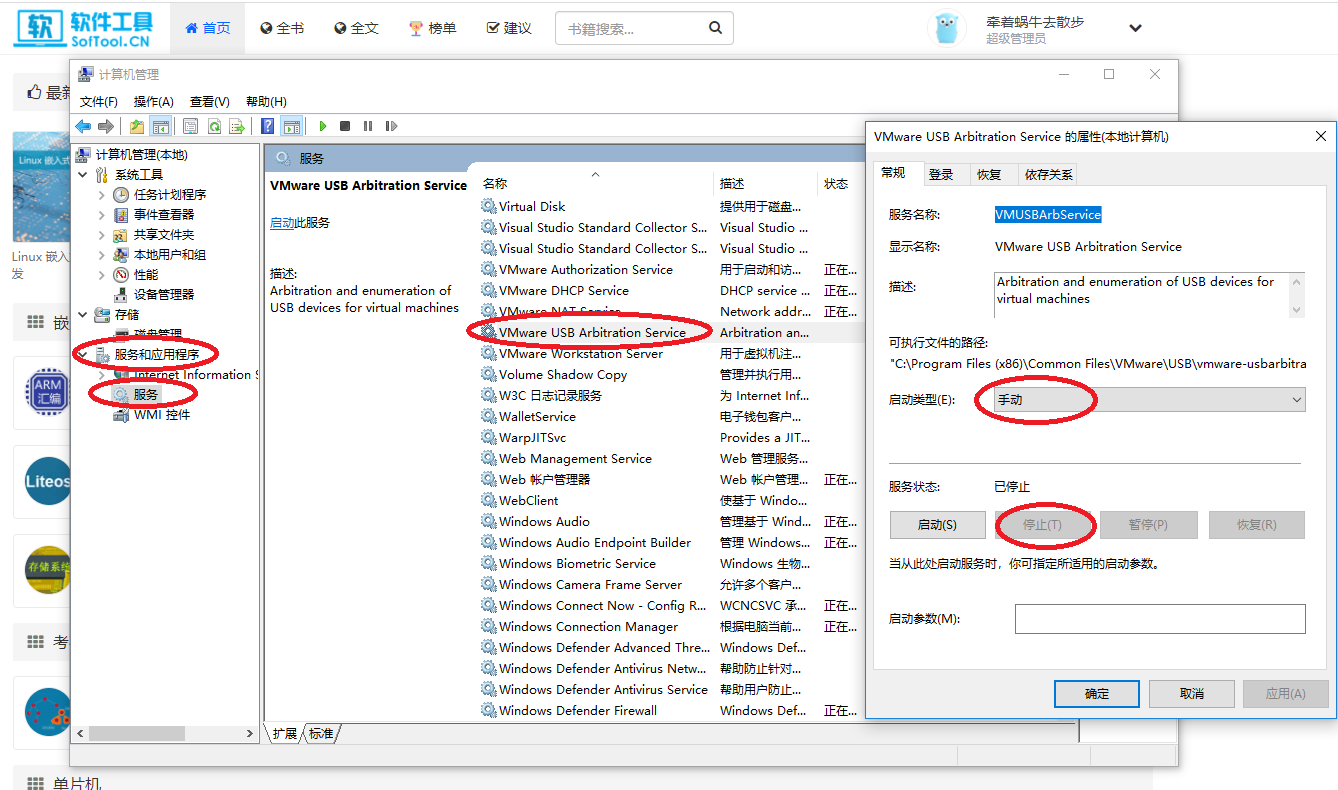Open the user account dropdown arrow on website
Viewport: 1338px width, 790px height.
point(1135,28)
